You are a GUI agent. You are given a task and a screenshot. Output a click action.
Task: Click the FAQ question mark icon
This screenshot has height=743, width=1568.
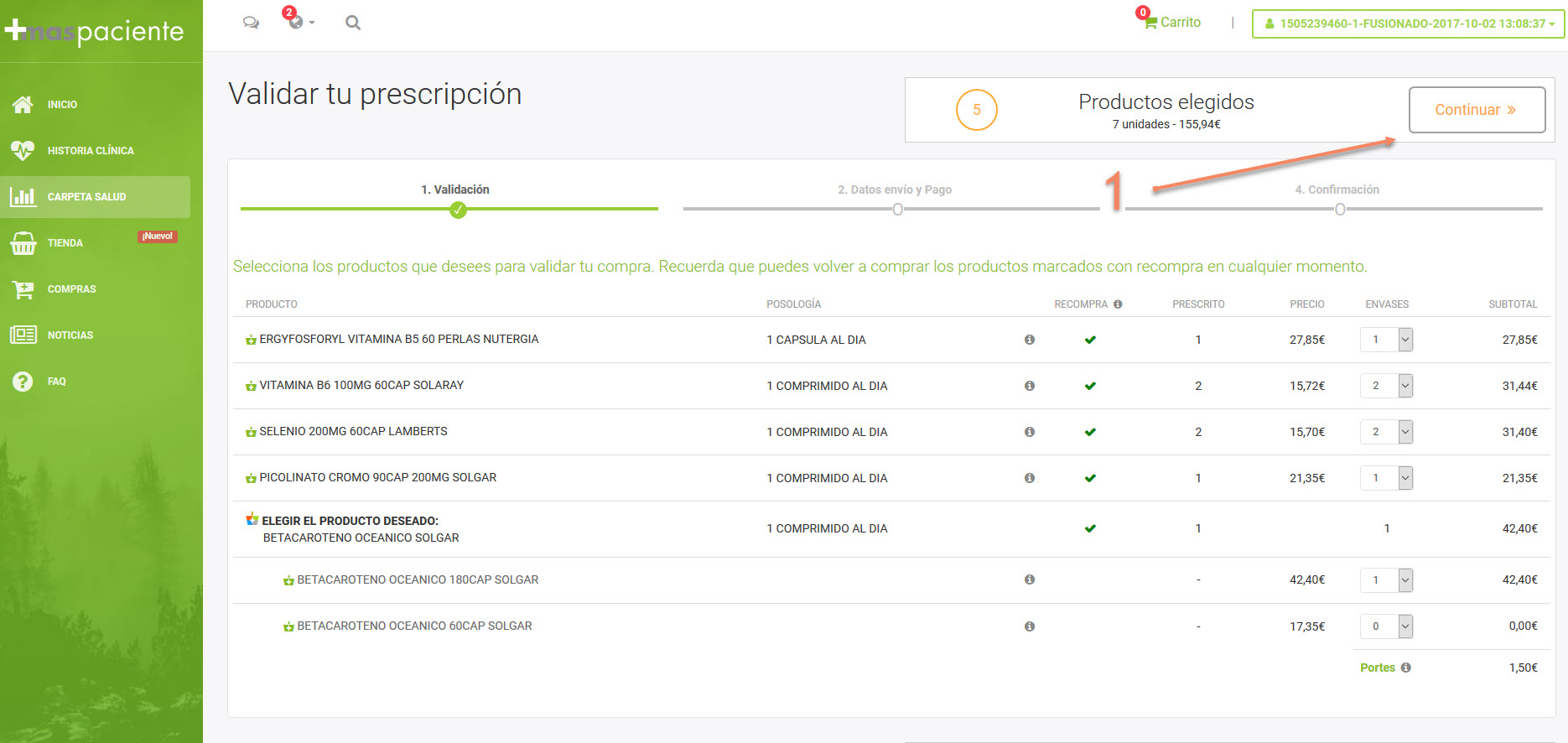click(23, 381)
